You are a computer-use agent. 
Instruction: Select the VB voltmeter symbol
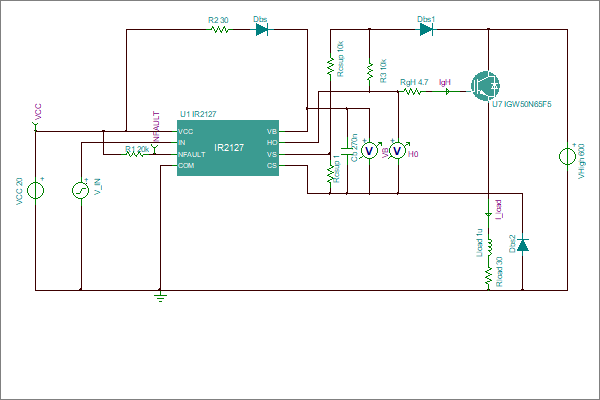369,151
